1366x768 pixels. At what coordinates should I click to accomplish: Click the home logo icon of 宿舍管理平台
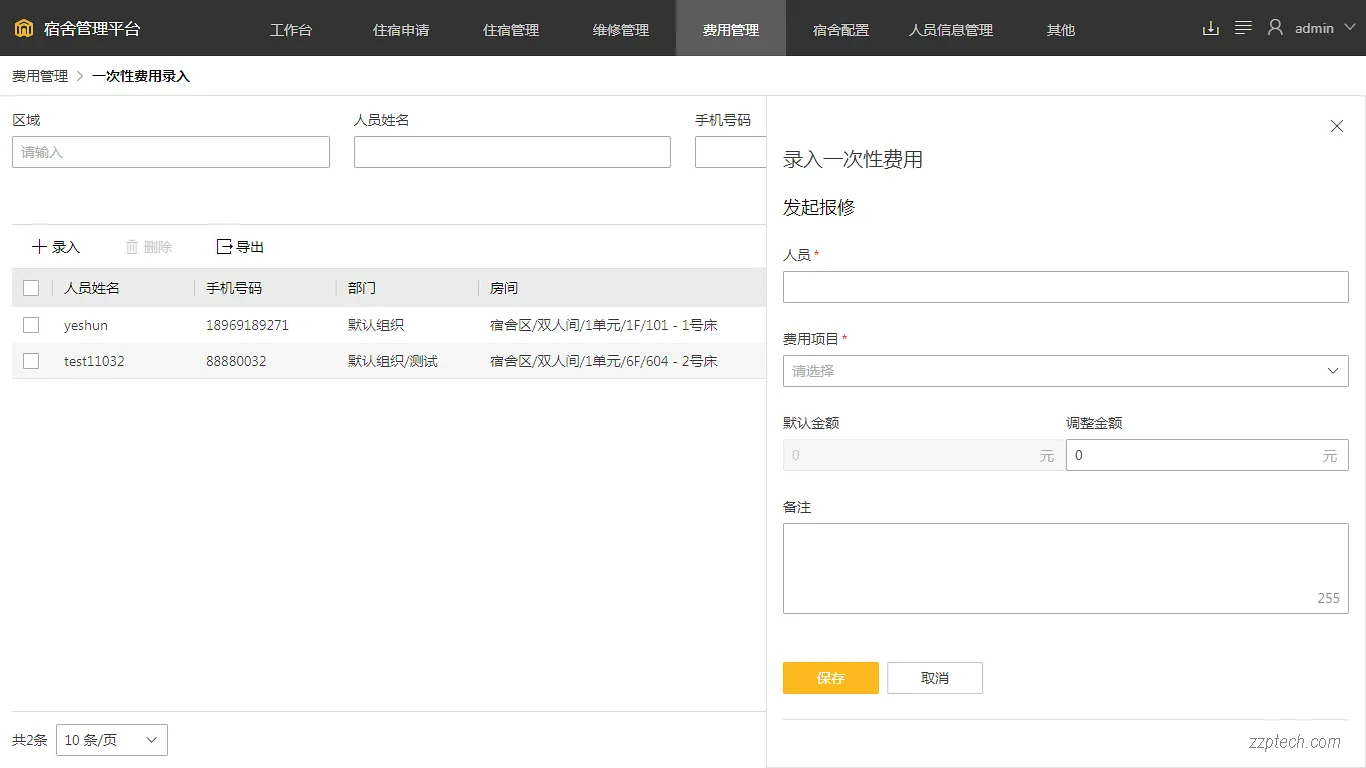[x=23, y=28]
